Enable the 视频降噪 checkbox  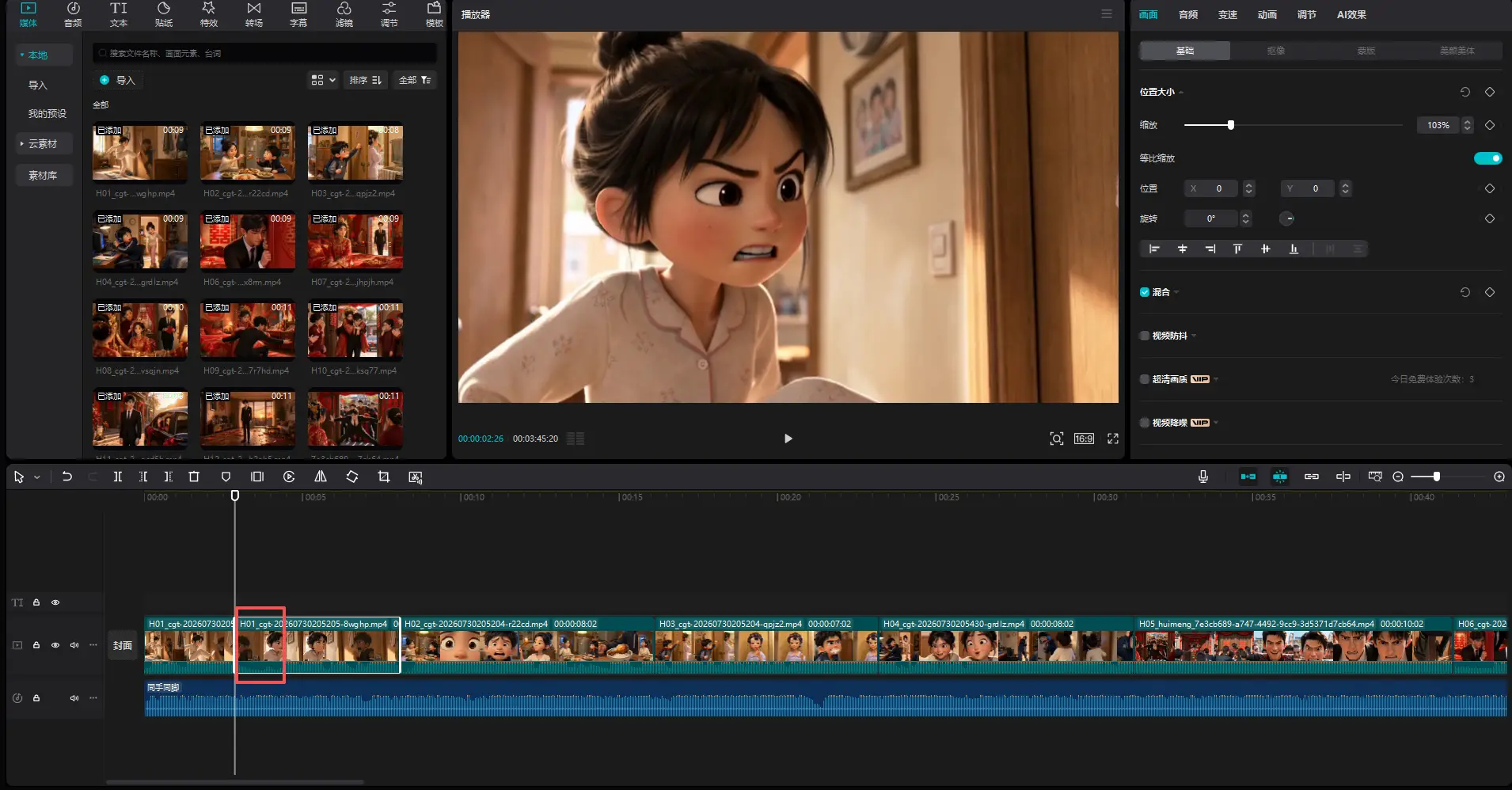click(1145, 423)
